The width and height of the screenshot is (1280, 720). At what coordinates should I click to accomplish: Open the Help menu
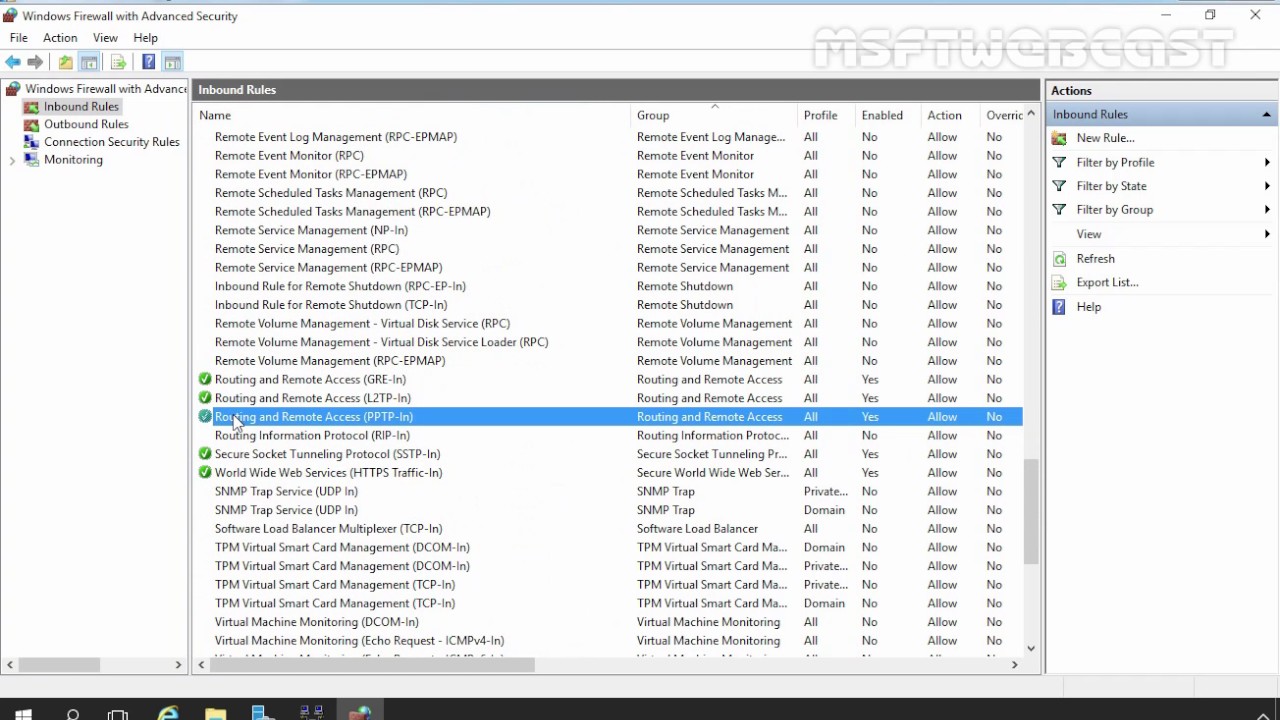pyautogui.click(x=146, y=38)
